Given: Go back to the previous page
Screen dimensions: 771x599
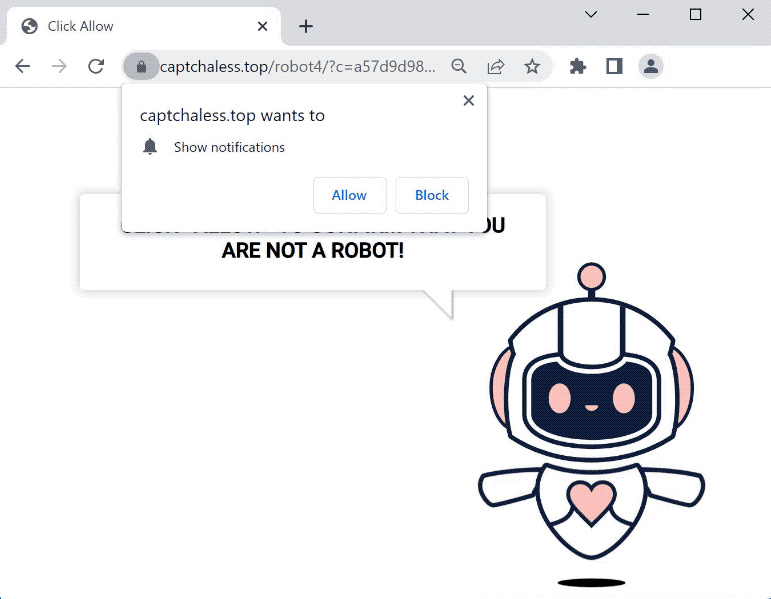Looking at the screenshot, I should pyautogui.click(x=22, y=66).
